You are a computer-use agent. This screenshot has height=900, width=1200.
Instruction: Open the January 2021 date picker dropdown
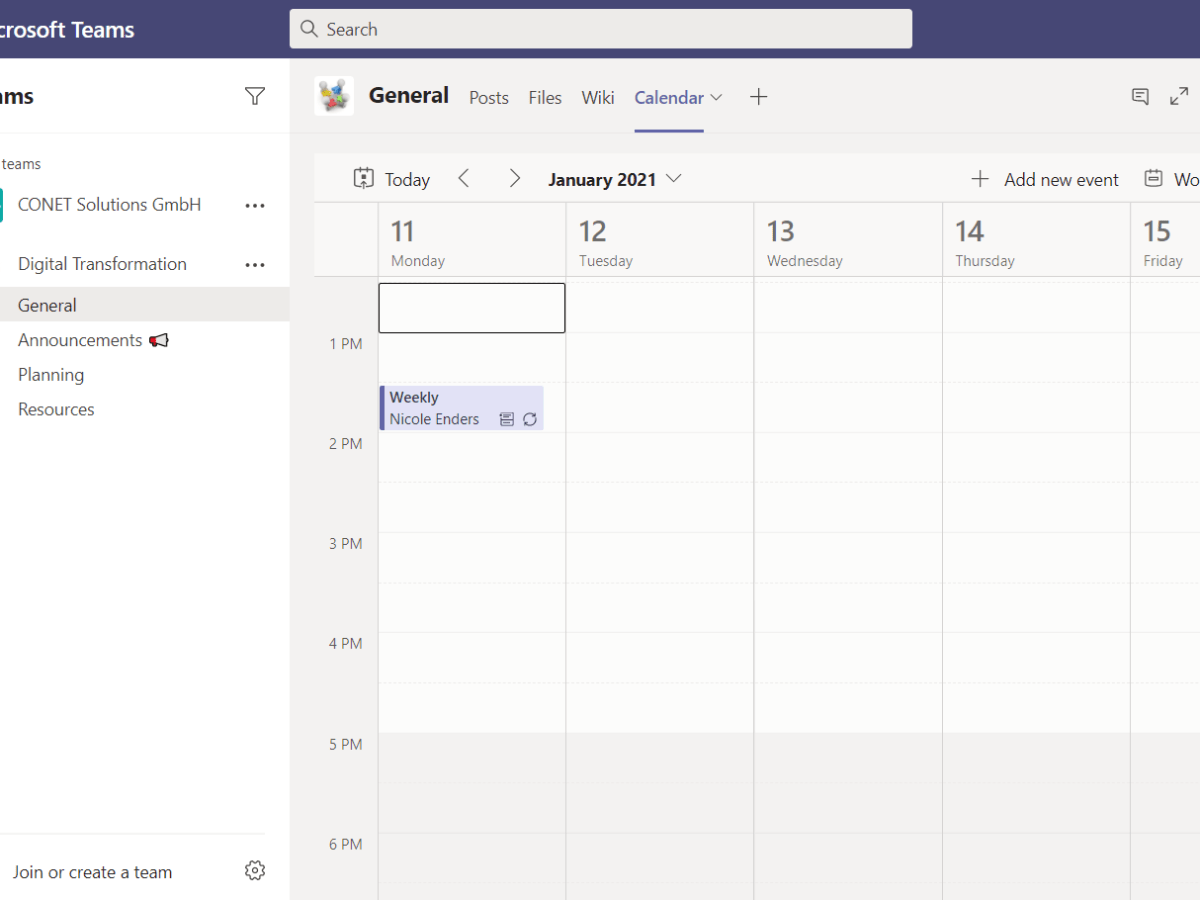[674, 179]
